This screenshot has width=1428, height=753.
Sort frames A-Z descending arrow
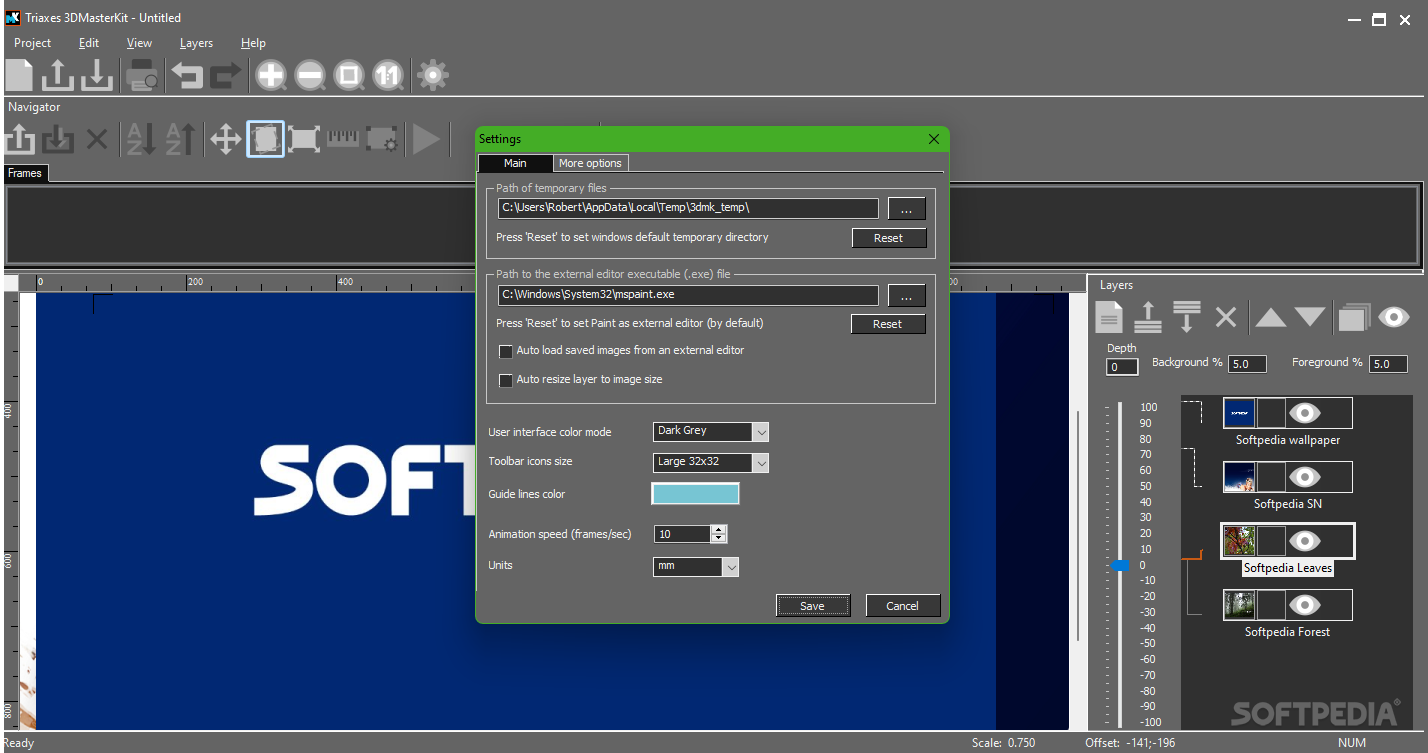[x=141, y=140]
